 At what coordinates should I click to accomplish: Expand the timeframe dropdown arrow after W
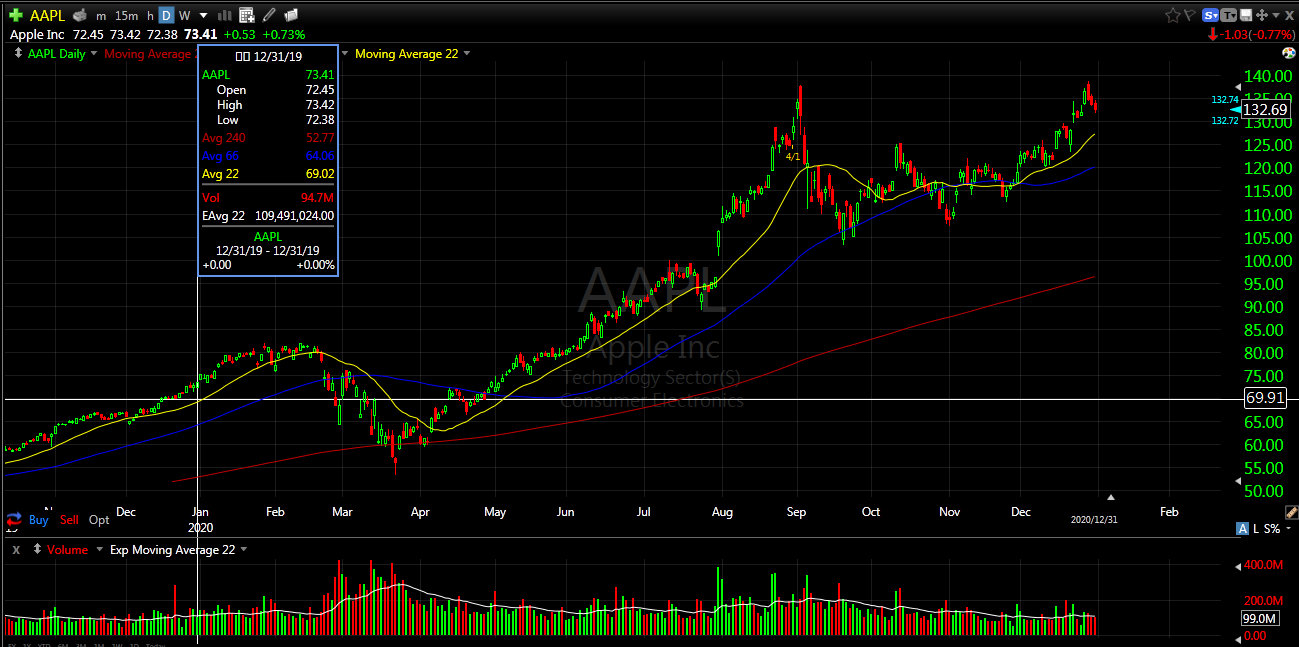point(204,16)
